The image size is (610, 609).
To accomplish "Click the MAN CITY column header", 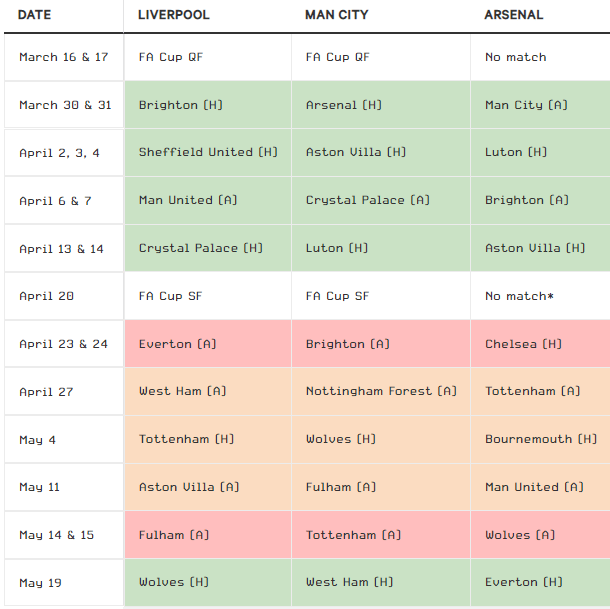I will pos(338,15).
